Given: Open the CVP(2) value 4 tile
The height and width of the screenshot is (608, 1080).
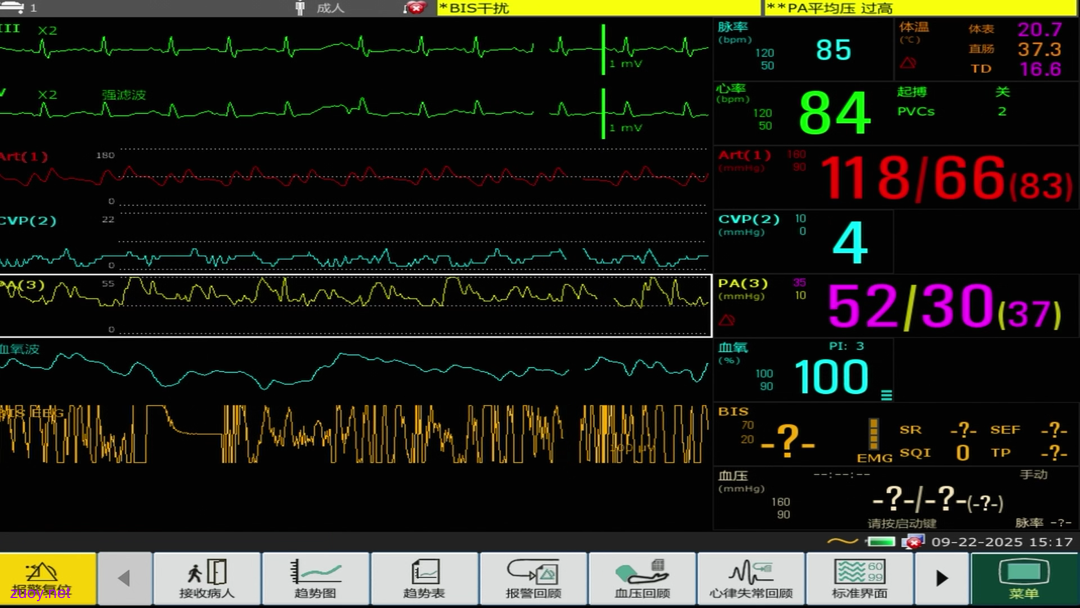Looking at the screenshot, I should [803, 242].
